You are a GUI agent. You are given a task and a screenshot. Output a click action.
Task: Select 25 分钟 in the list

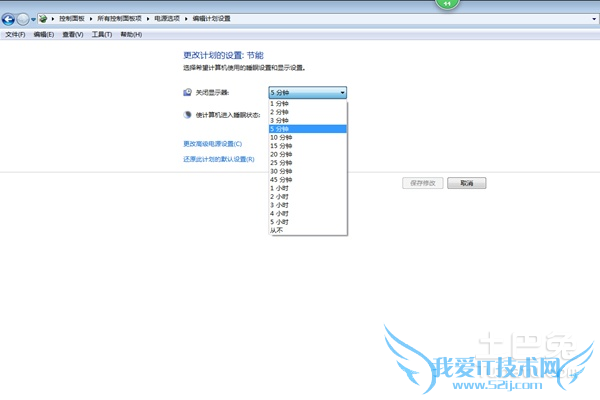(x=308, y=163)
